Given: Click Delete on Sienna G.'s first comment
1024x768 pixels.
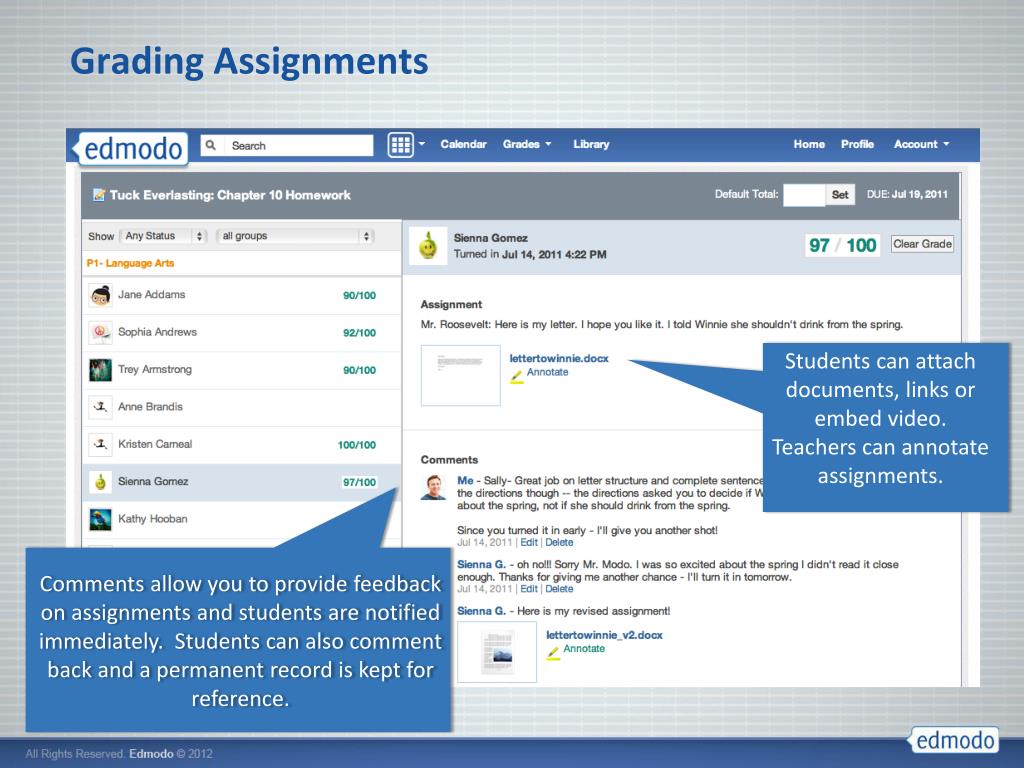Looking at the screenshot, I should pyautogui.click(x=559, y=588).
